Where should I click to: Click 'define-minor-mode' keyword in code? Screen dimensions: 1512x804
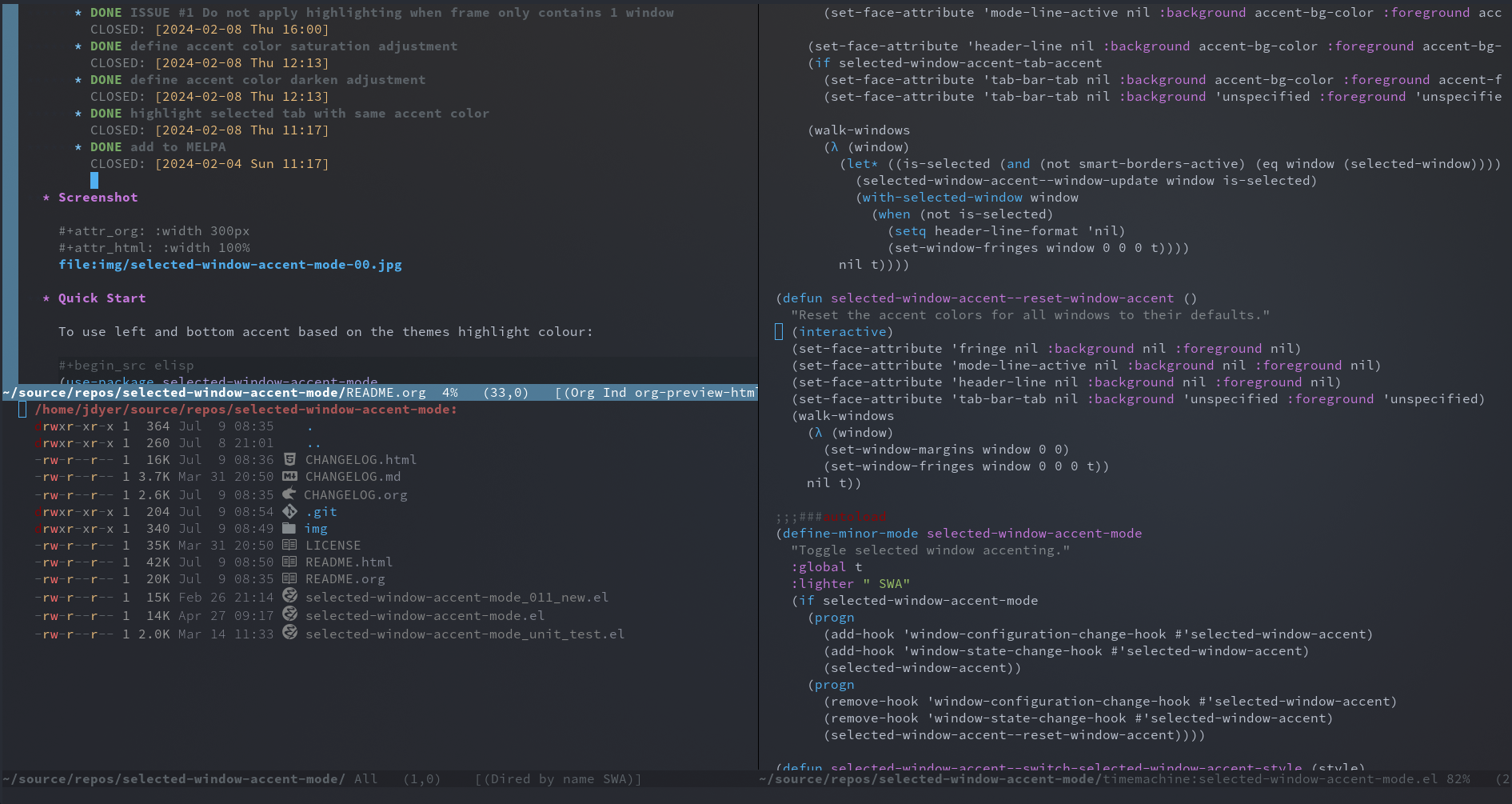pos(850,534)
